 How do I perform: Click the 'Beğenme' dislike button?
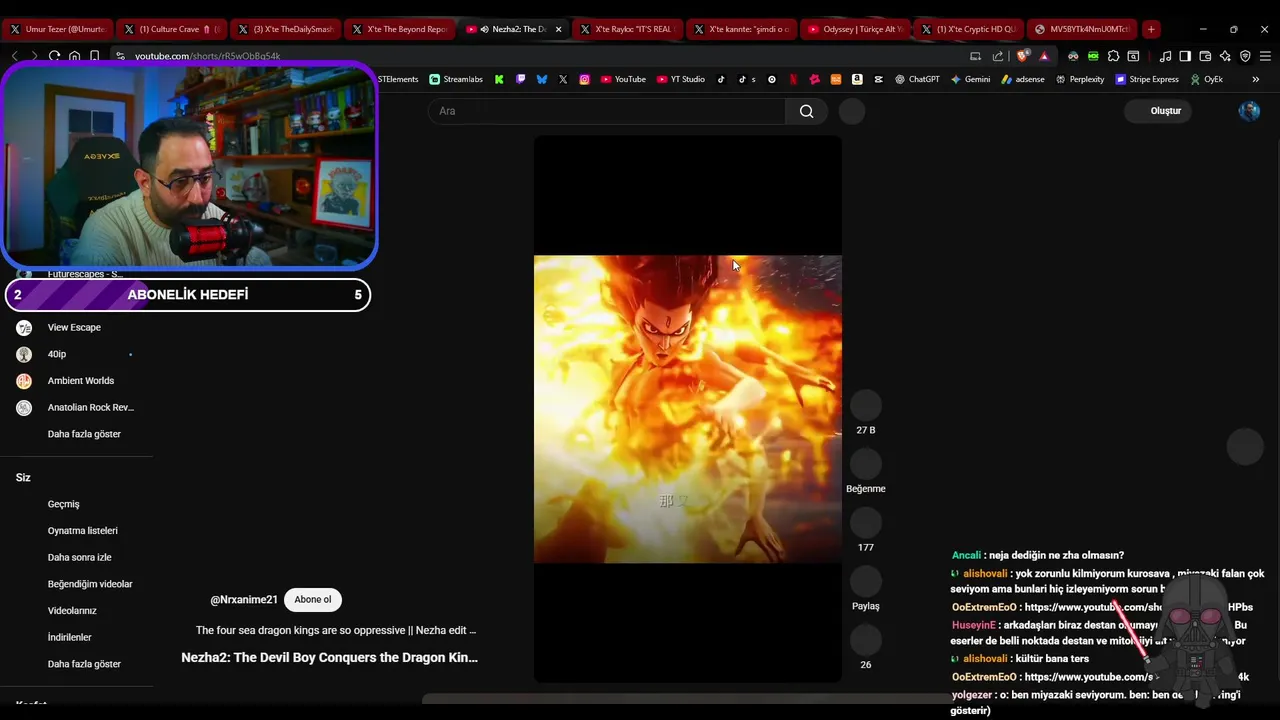[x=866, y=464]
